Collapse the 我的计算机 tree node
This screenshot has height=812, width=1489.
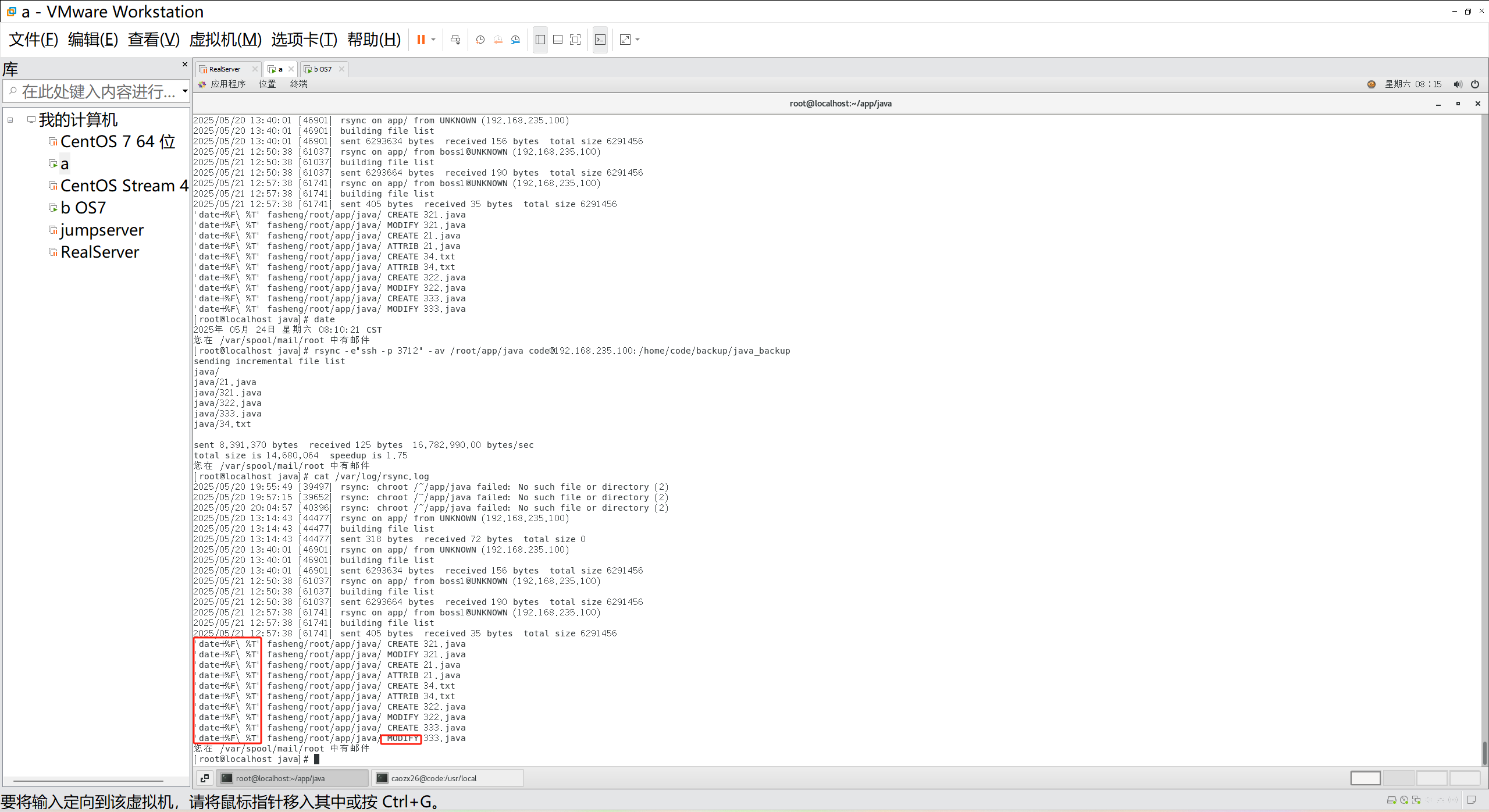coord(10,120)
